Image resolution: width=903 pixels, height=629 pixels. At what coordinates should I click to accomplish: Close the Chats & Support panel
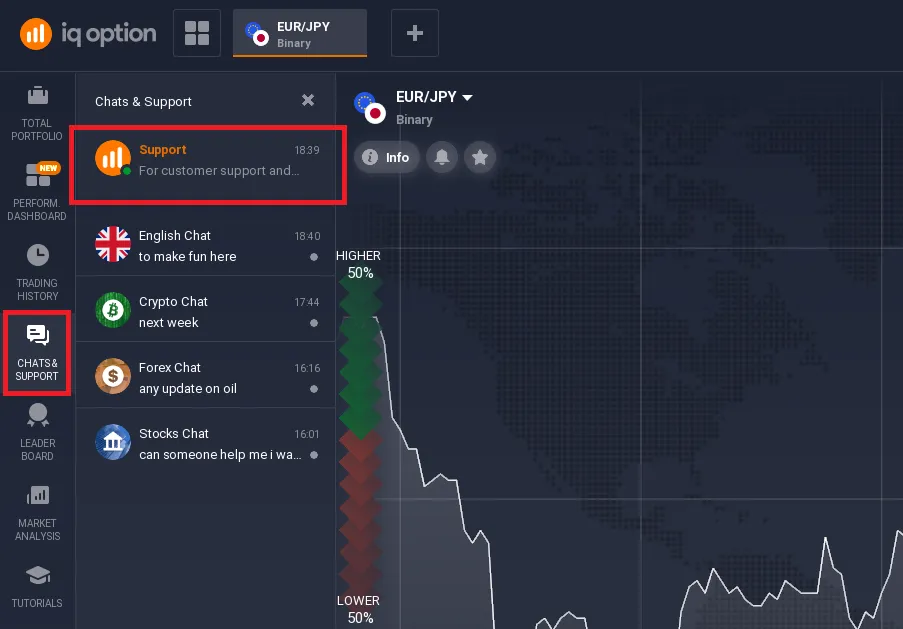(x=308, y=100)
